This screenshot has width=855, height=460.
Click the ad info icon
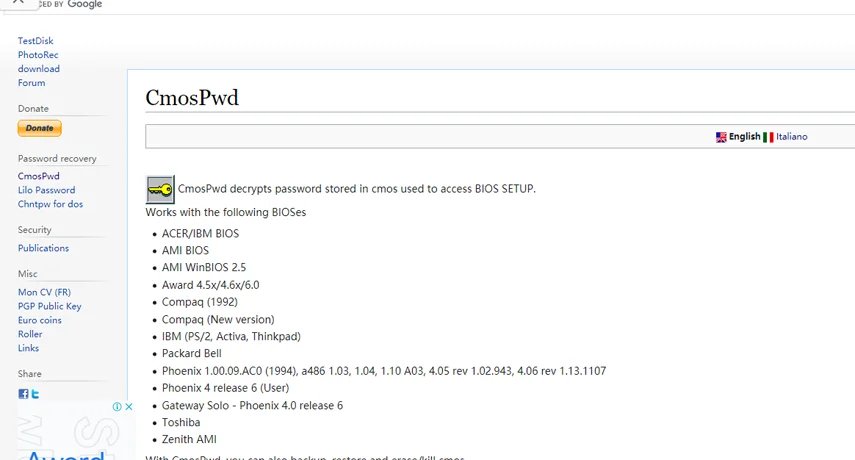(x=116, y=407)
